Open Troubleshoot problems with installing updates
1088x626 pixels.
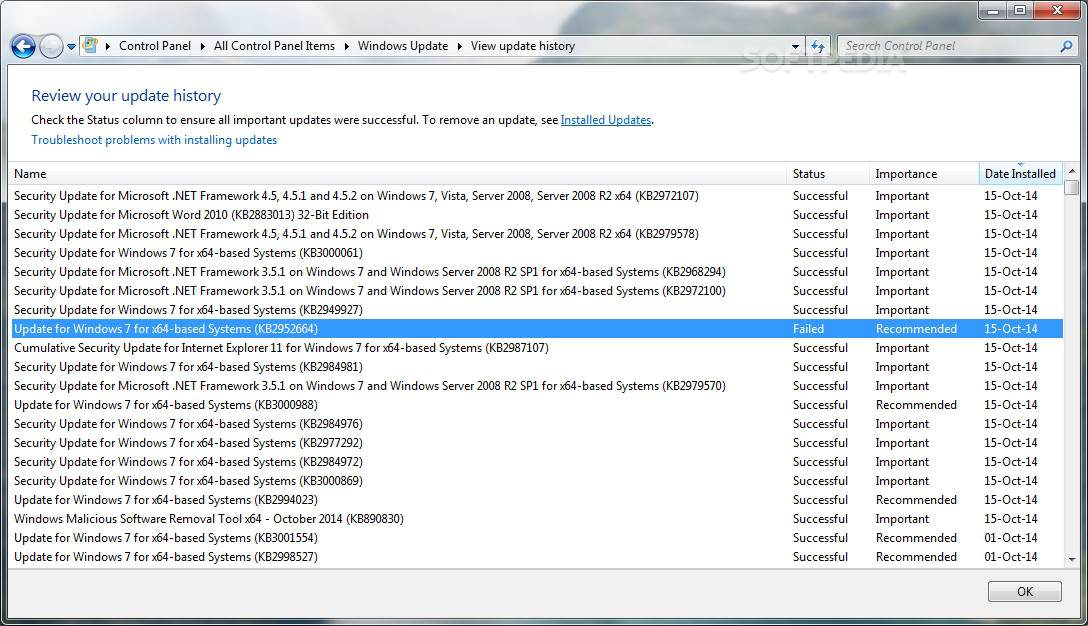pyautogui.click(x=154, y=140)
